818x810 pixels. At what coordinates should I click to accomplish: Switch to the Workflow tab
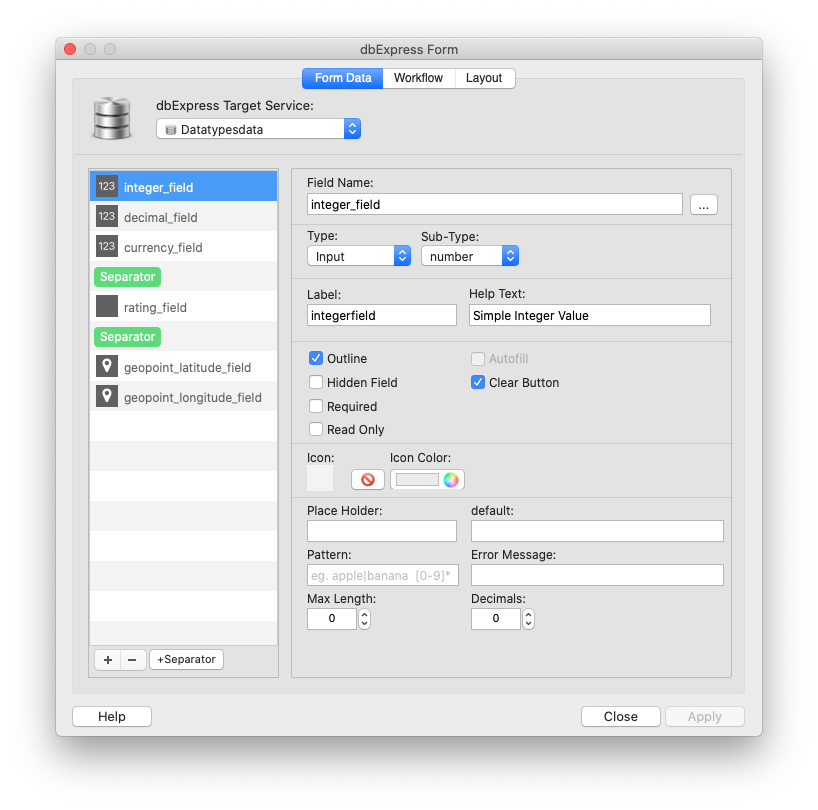pyautogui.click(x=418, y=78)
